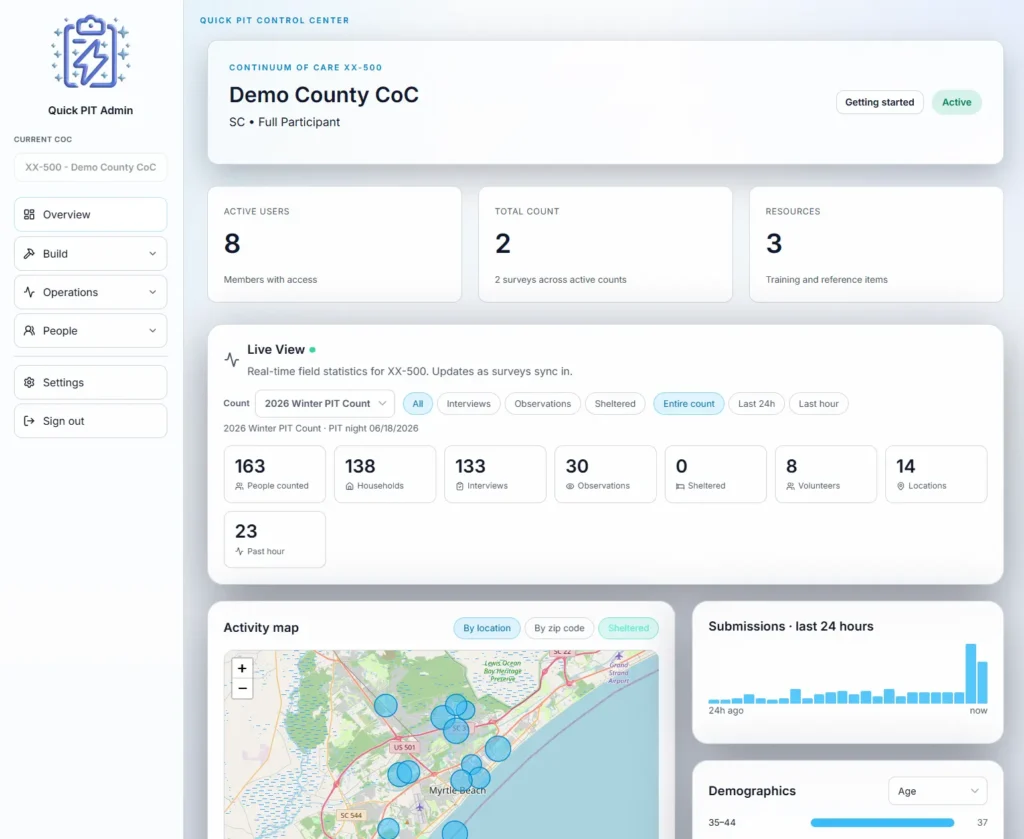1024x839 pixels.
Task: Click the 35-44 age demographic bar
Action: (x=882, y=823)
